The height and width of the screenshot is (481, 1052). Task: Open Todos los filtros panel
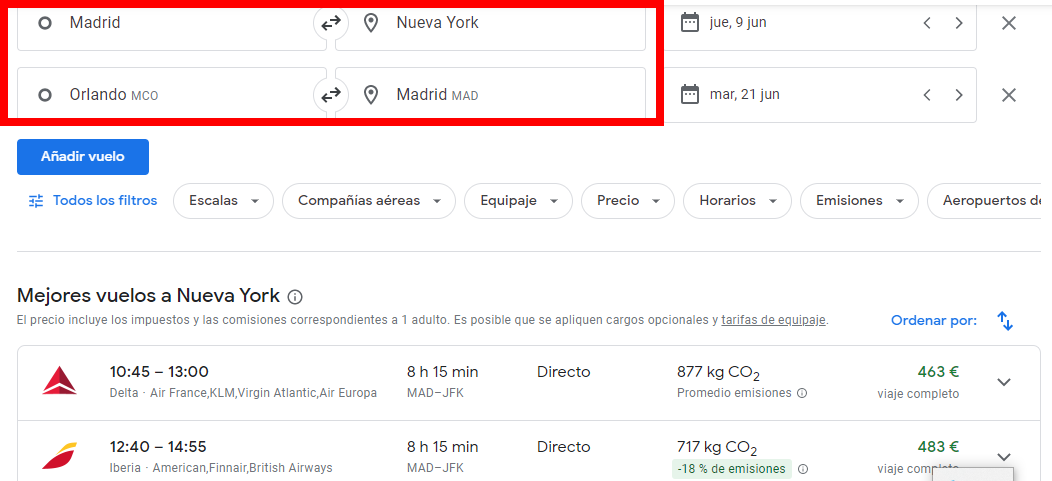point(93,201)
